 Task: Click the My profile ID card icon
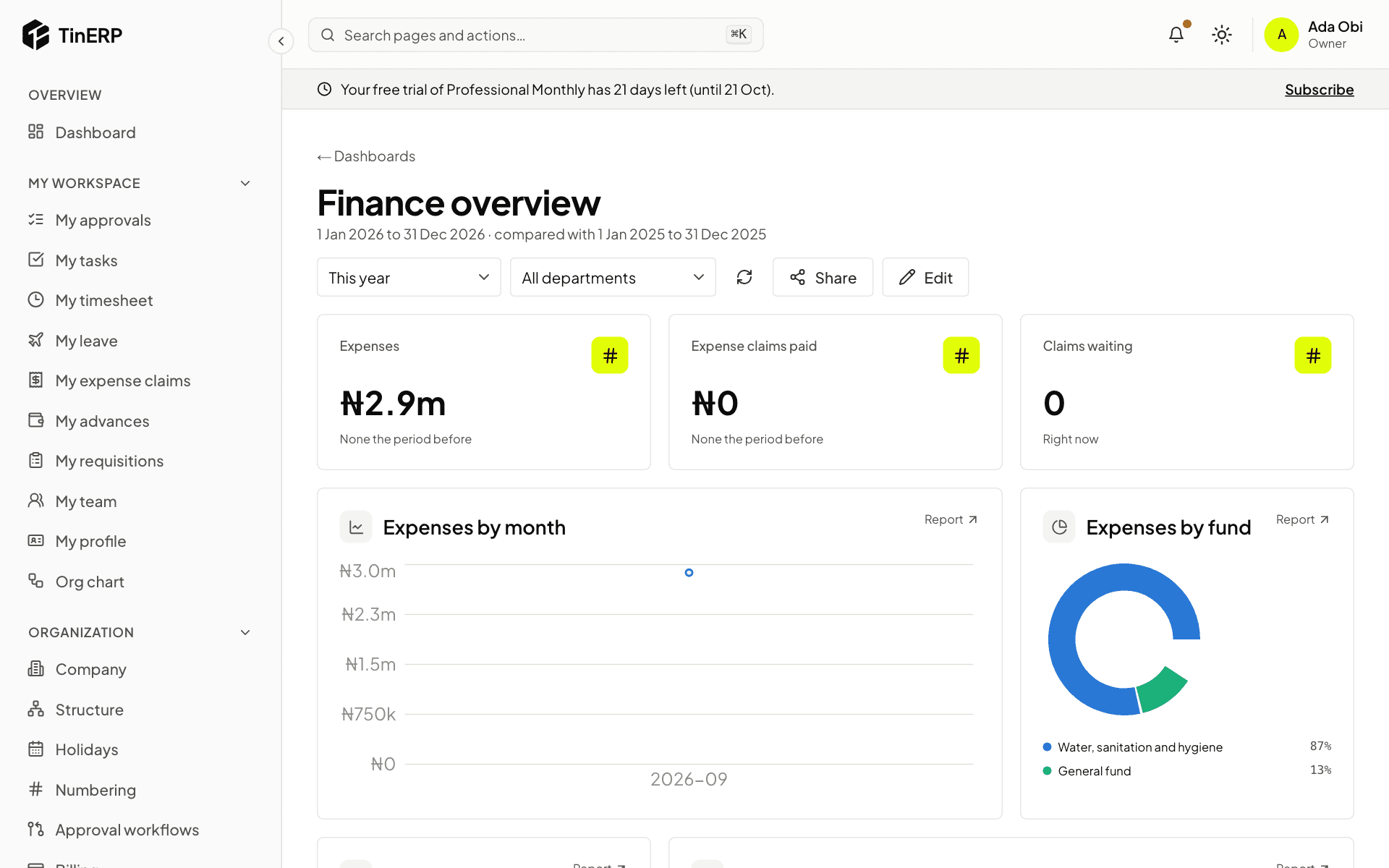[35, 540]
